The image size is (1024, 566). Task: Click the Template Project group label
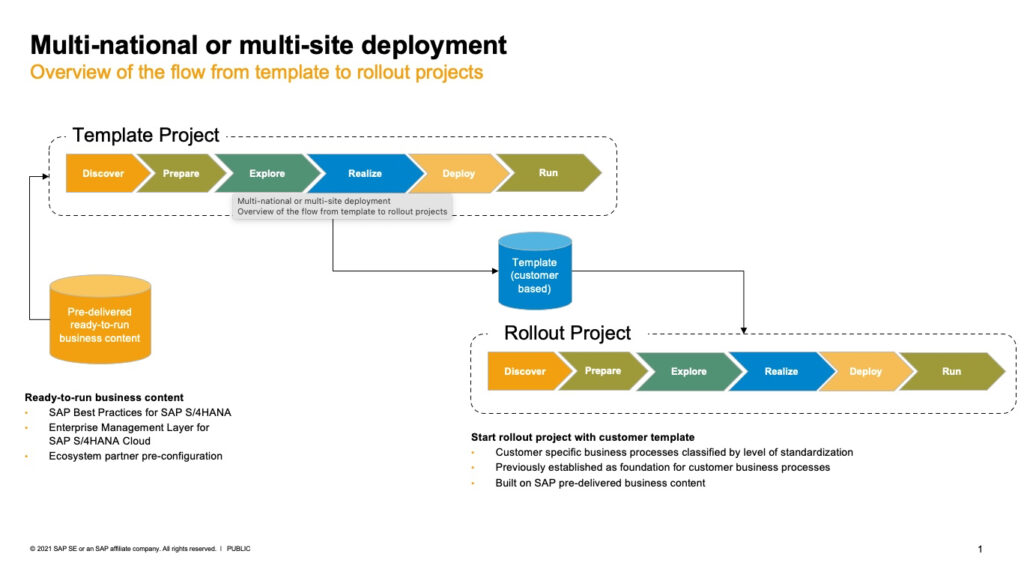point(146,135)
